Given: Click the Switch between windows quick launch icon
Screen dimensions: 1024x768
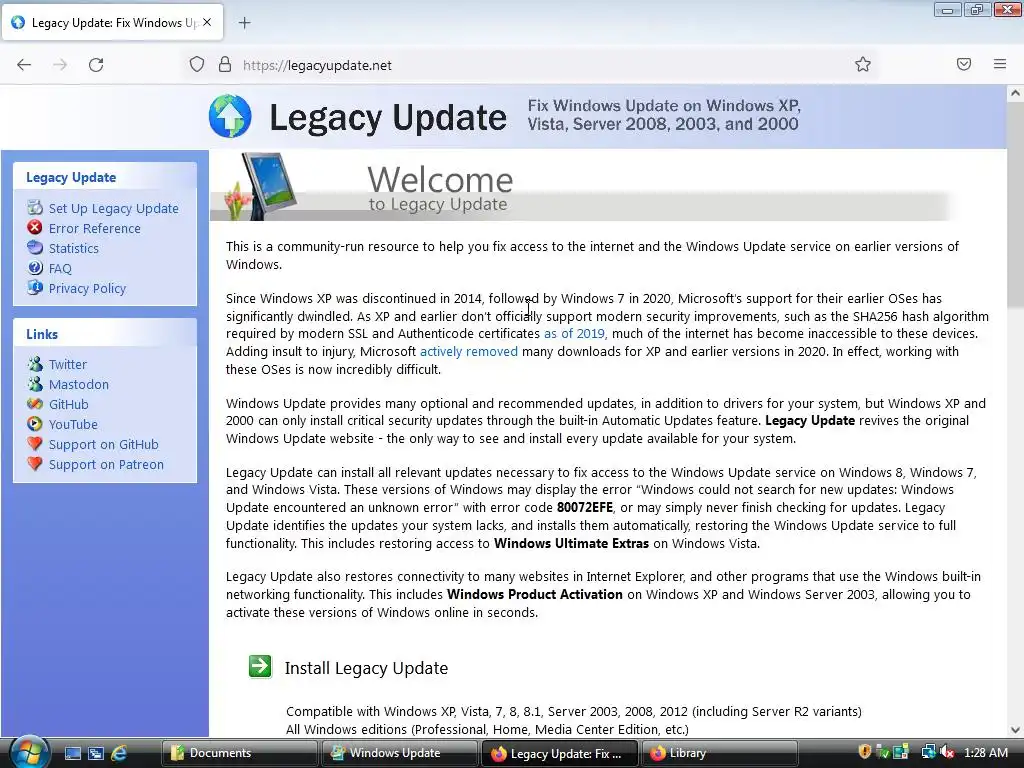Looking at the screenshot, I should pos(96,753).
